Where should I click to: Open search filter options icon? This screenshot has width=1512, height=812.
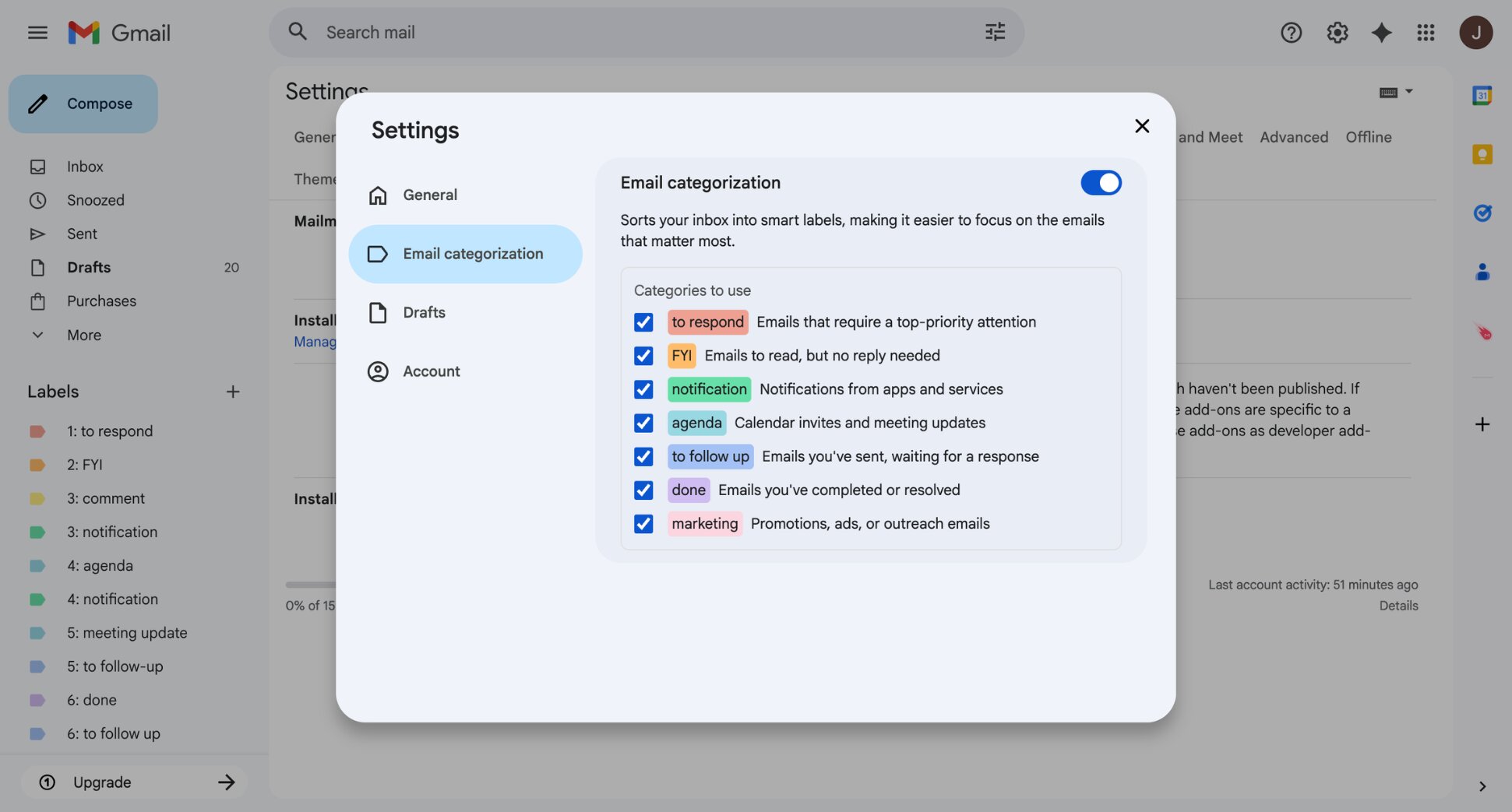(994, 32)
